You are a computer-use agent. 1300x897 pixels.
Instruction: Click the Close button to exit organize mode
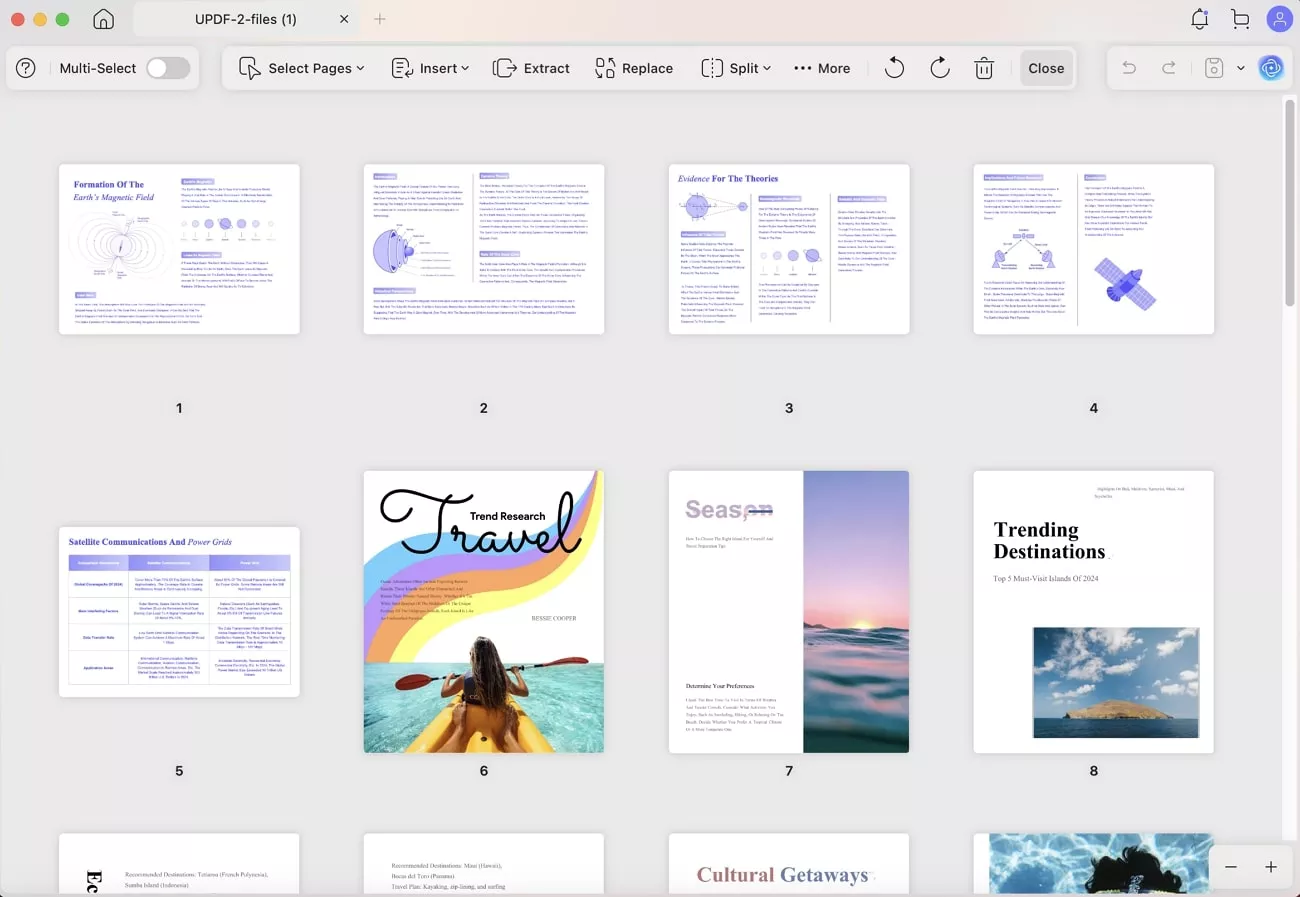tap(1046, 68)
